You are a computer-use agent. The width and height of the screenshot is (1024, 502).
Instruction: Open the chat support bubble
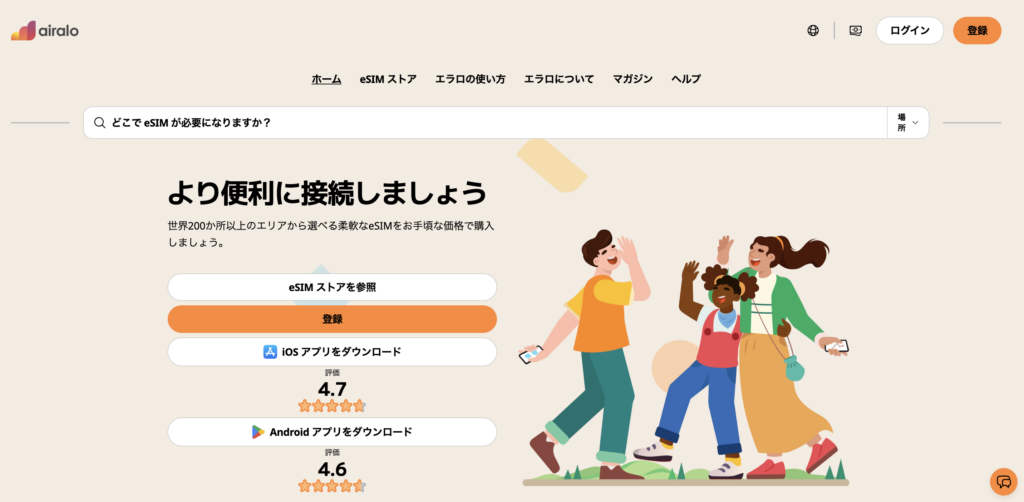1004,482
